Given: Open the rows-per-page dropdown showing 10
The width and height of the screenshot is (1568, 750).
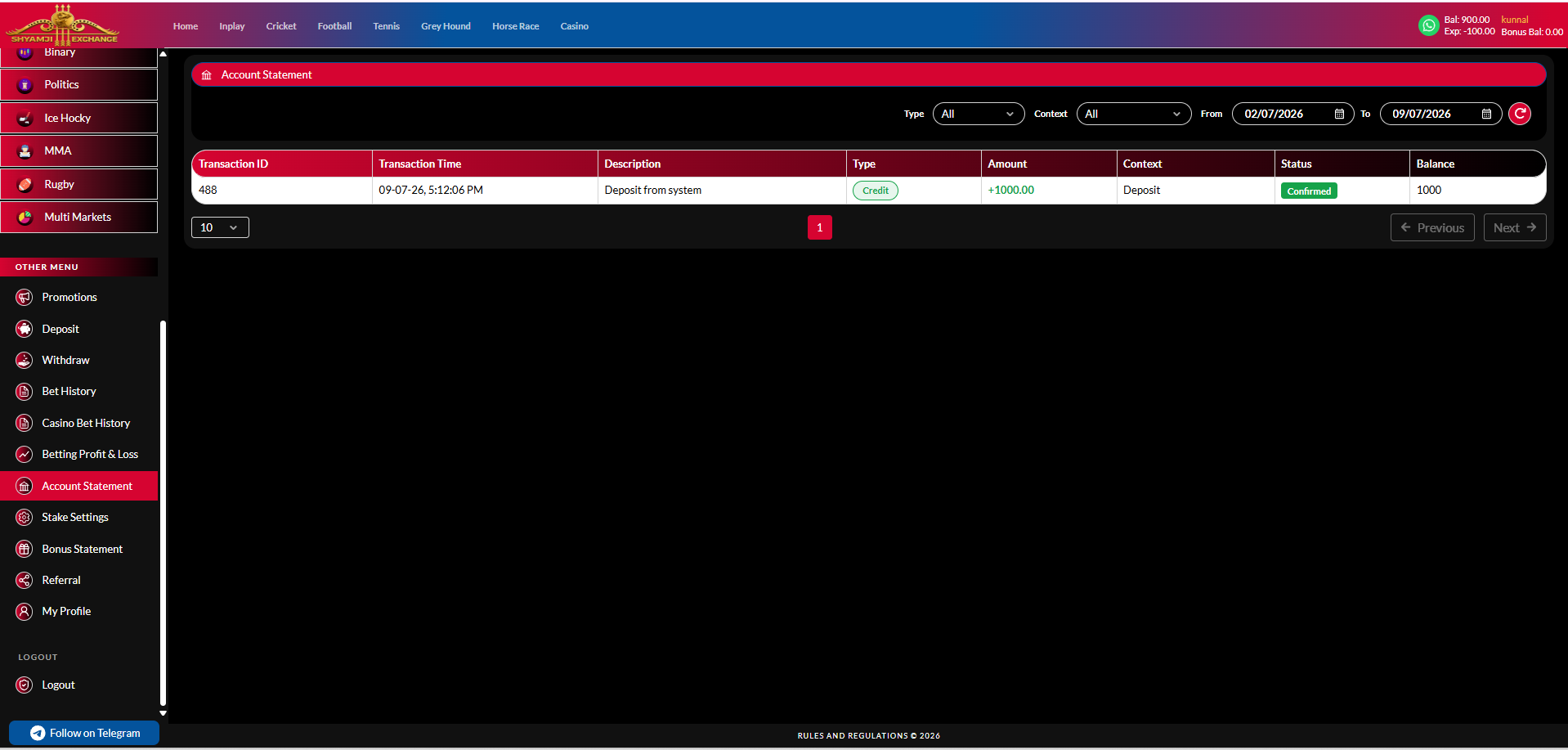Looking at the screenshot, I should (x=220, y=227).
